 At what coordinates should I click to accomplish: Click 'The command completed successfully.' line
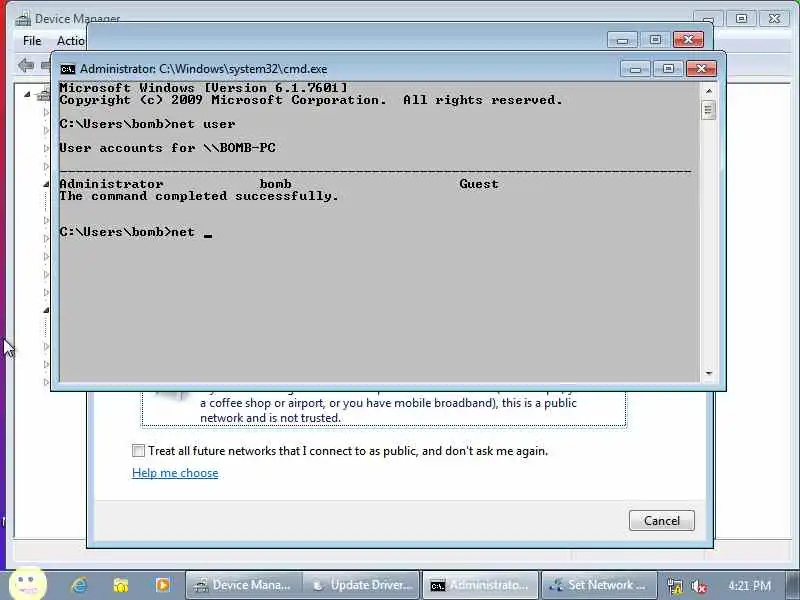[x=199, y=196]
